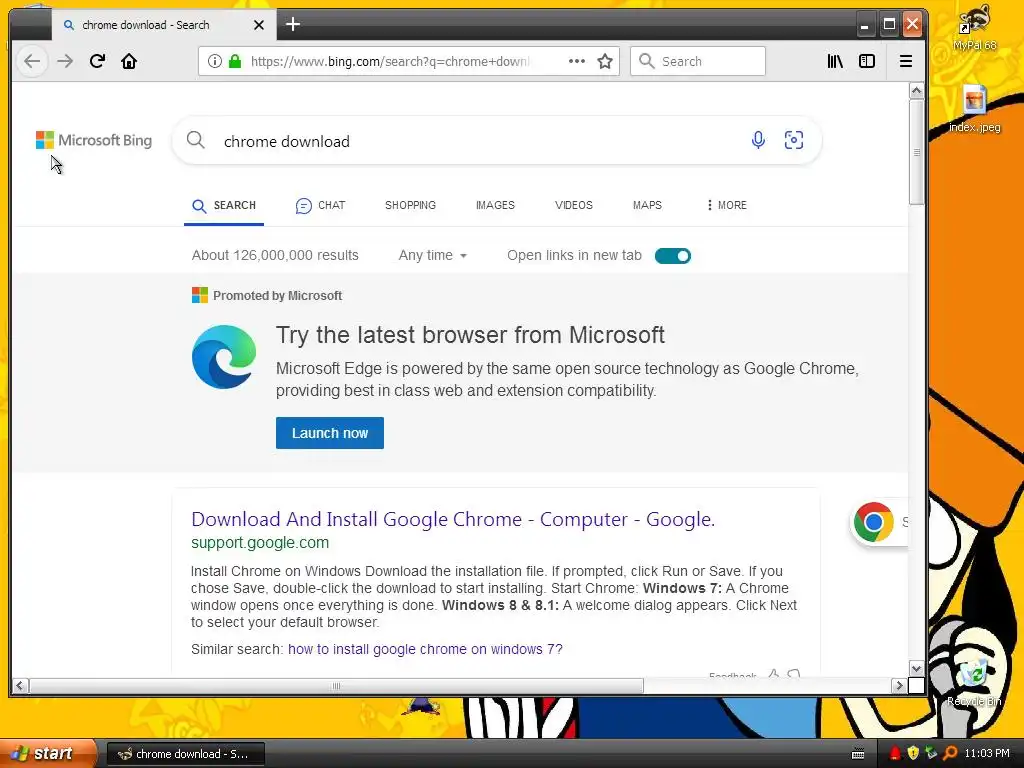Click the Bing voice search microphone
This screenshot has height=768, width=1024.
click(758, 140)
